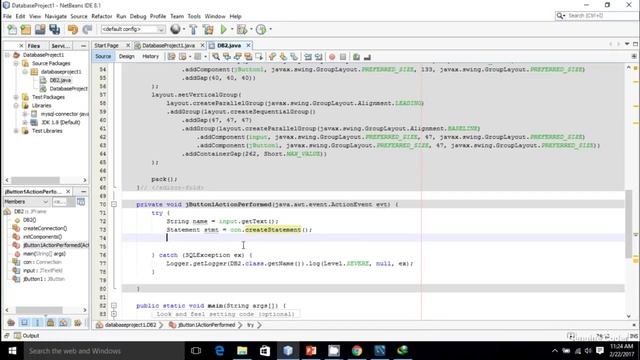Viewport: 640px width, 360px height.
Task: Open the File menu
Action: point(7,16)
